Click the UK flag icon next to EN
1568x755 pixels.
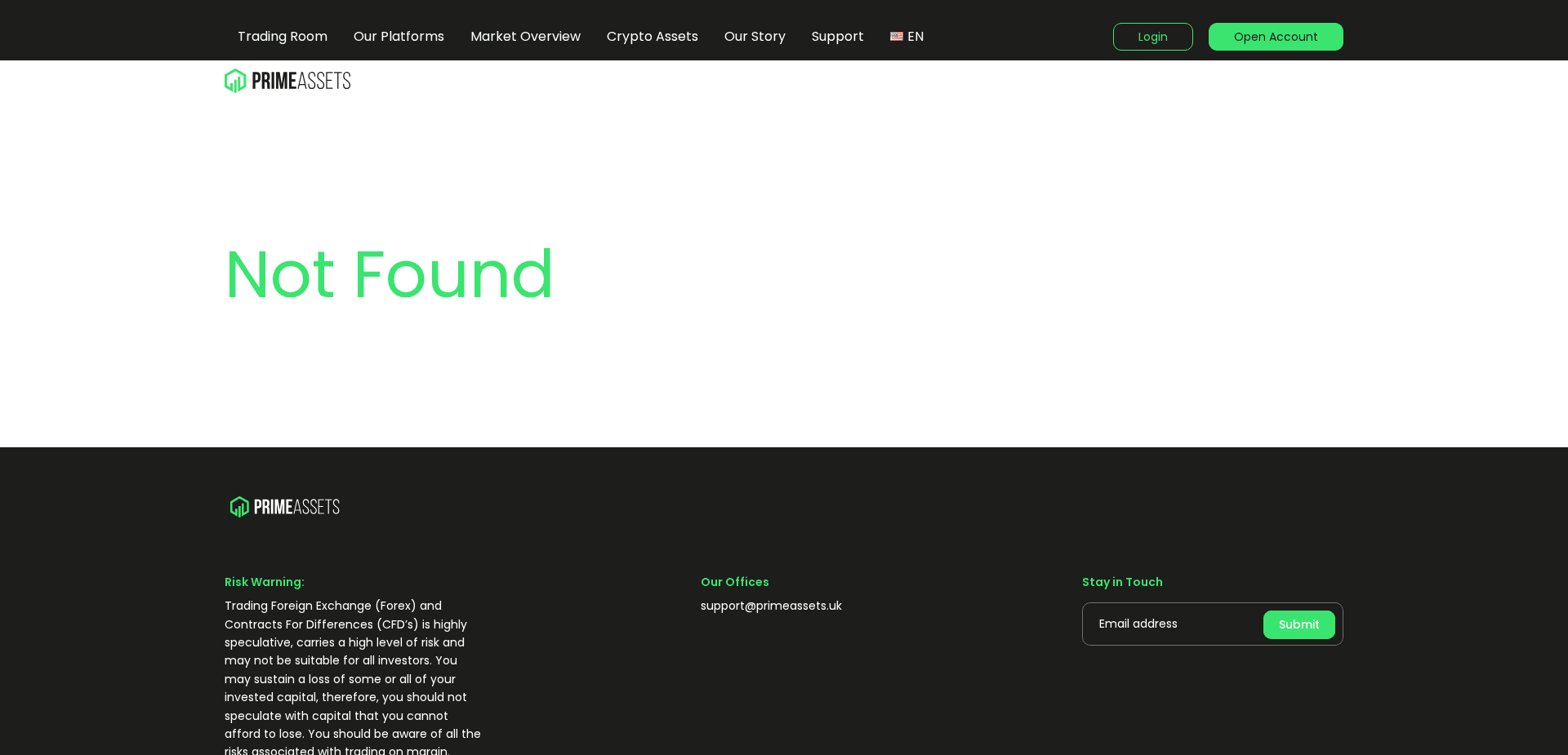[896, 37]
